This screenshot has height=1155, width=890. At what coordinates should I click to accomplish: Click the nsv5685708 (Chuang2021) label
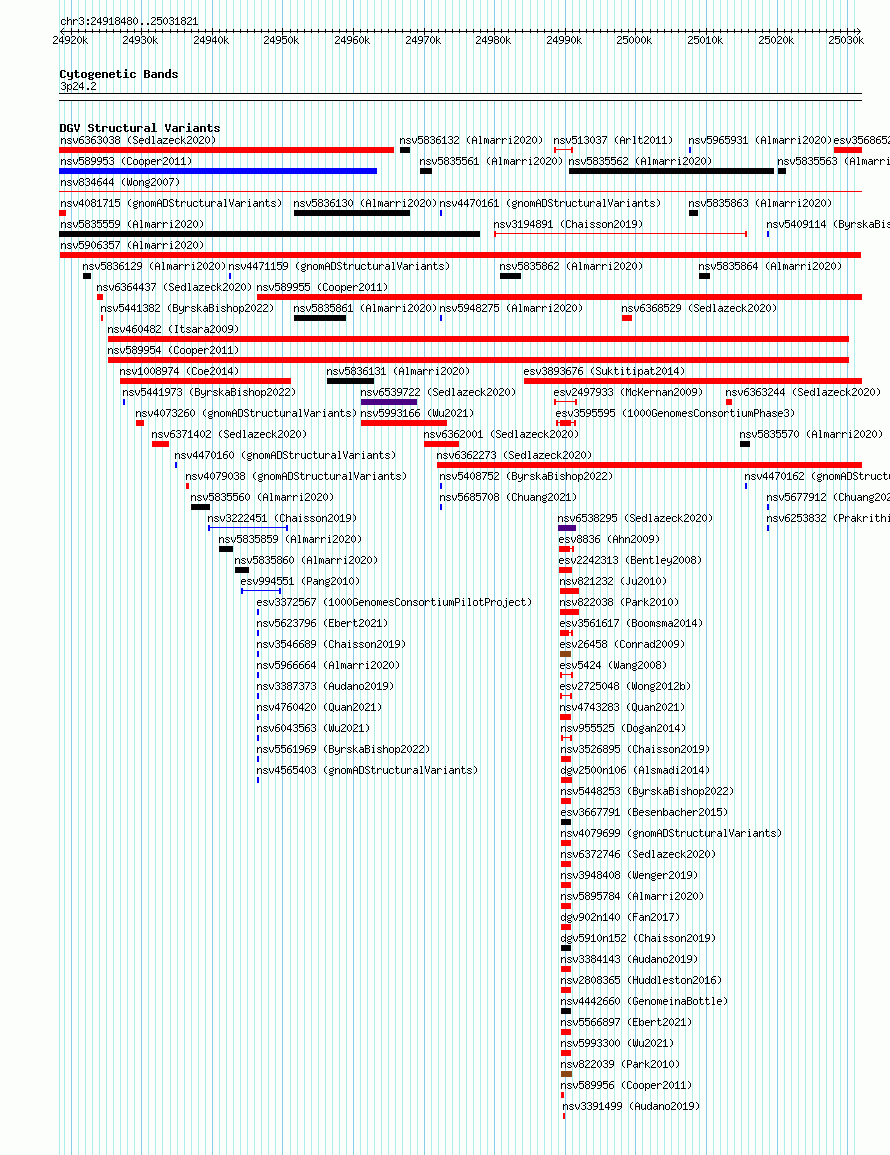coord(508,496)
